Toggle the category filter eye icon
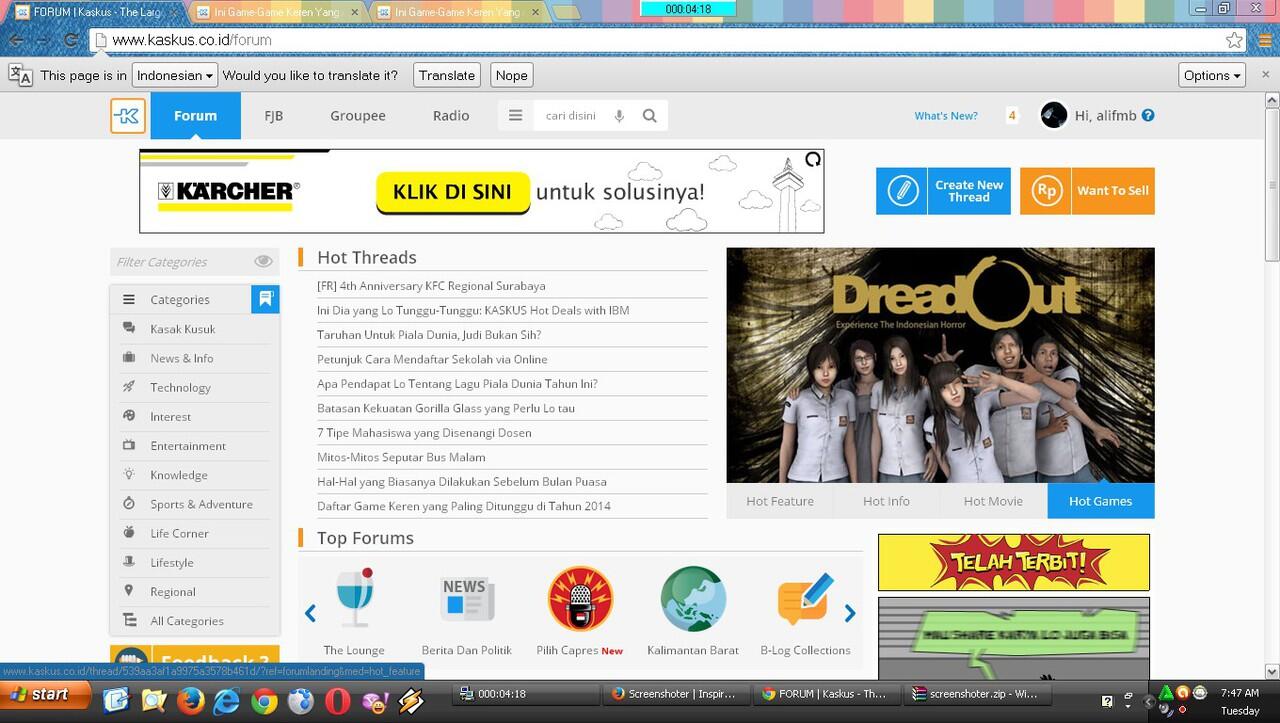This screenshot has height=723, width=1280. 263,261
